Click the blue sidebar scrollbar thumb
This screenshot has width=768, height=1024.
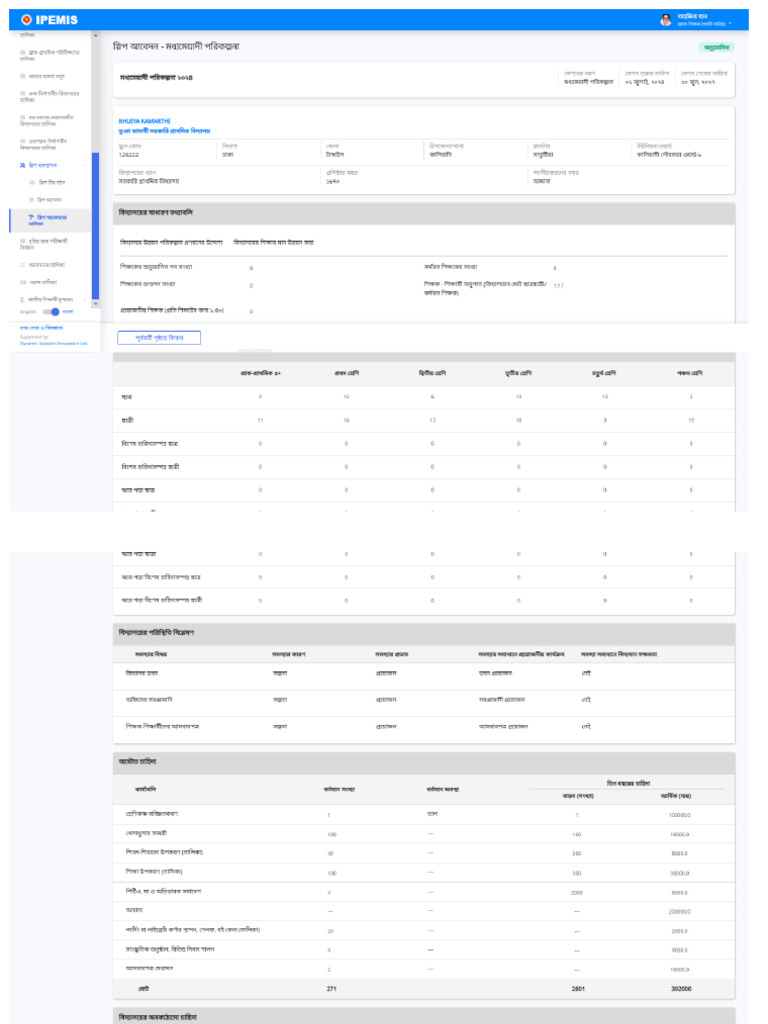(96, 226)
